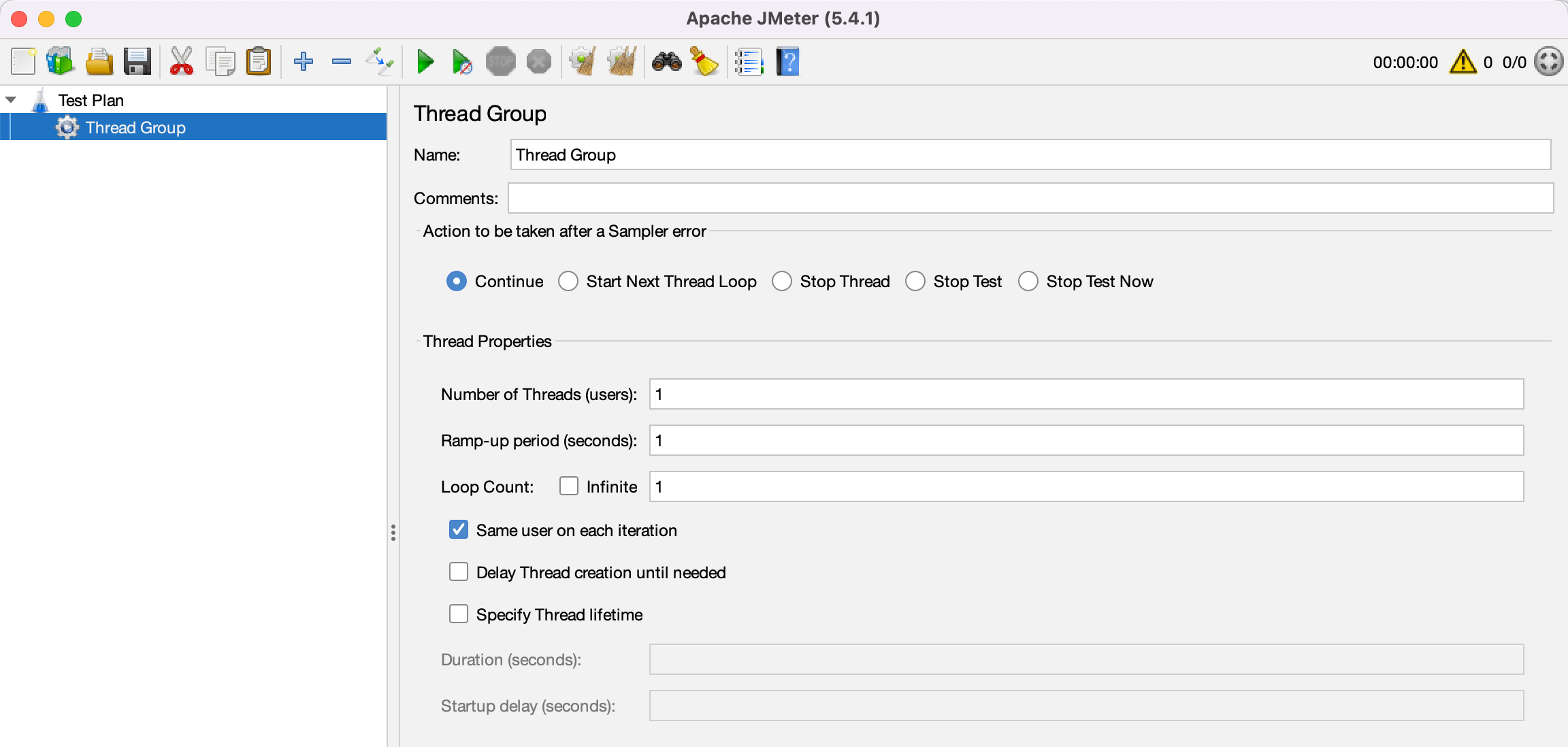Click the elapsed time 00:00:00 display
The width and height of the screenshot is (1568, 747).
point(1405,62)
